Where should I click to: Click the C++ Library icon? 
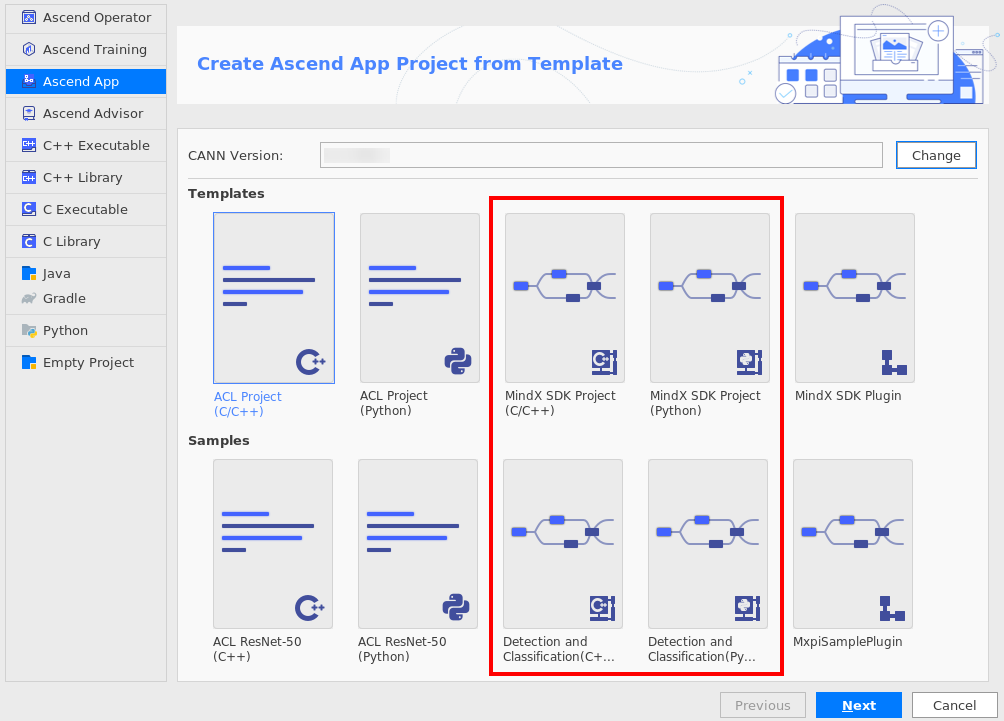click(x=29, y=177)
